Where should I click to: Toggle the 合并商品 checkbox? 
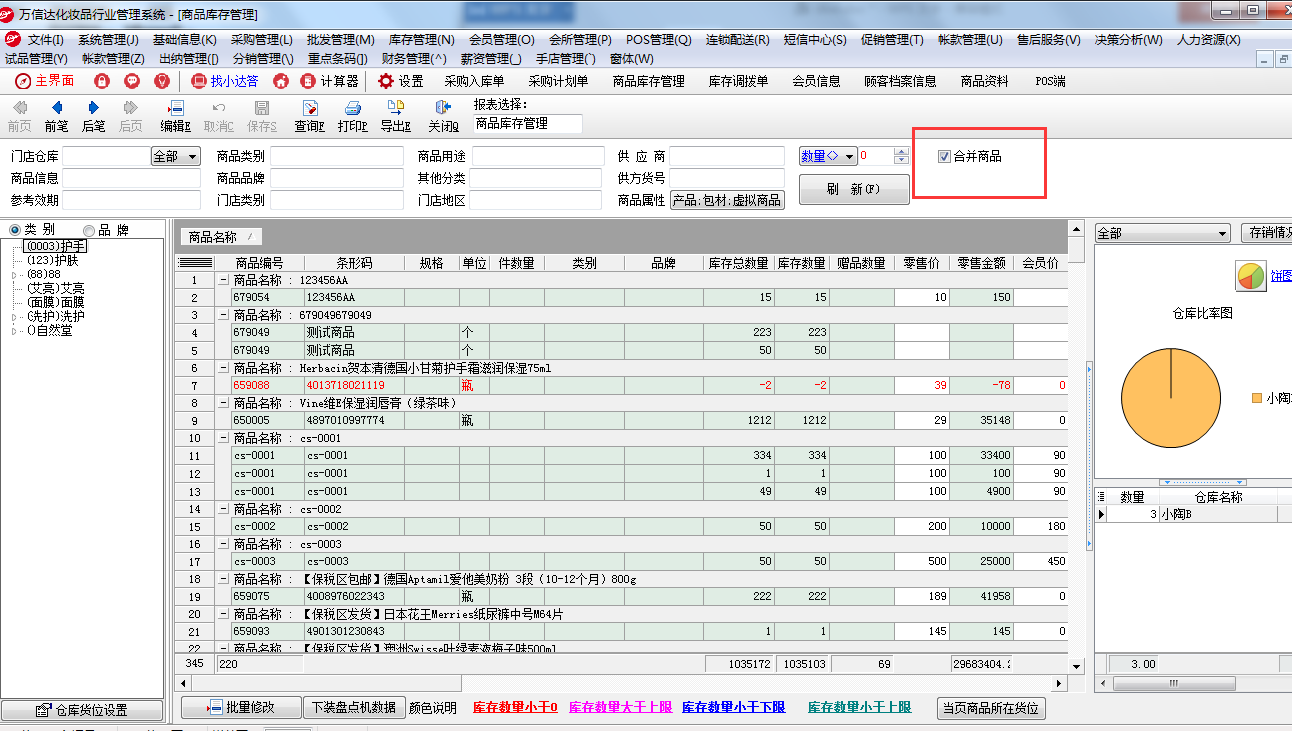point(944,156)
